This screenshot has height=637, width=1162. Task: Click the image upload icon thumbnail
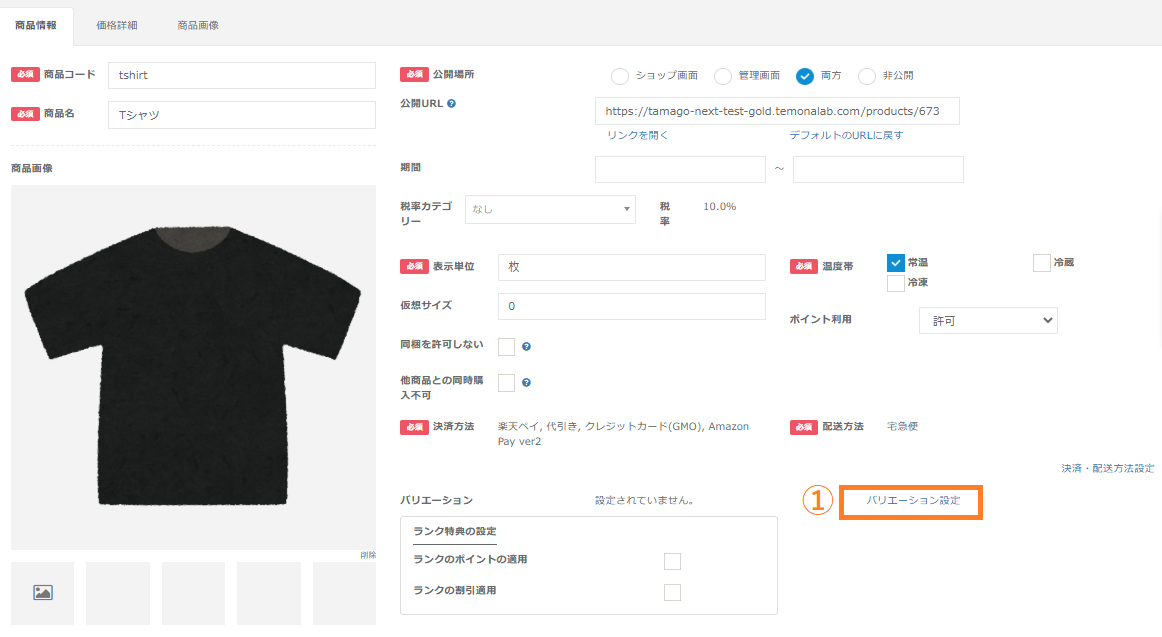43,593
